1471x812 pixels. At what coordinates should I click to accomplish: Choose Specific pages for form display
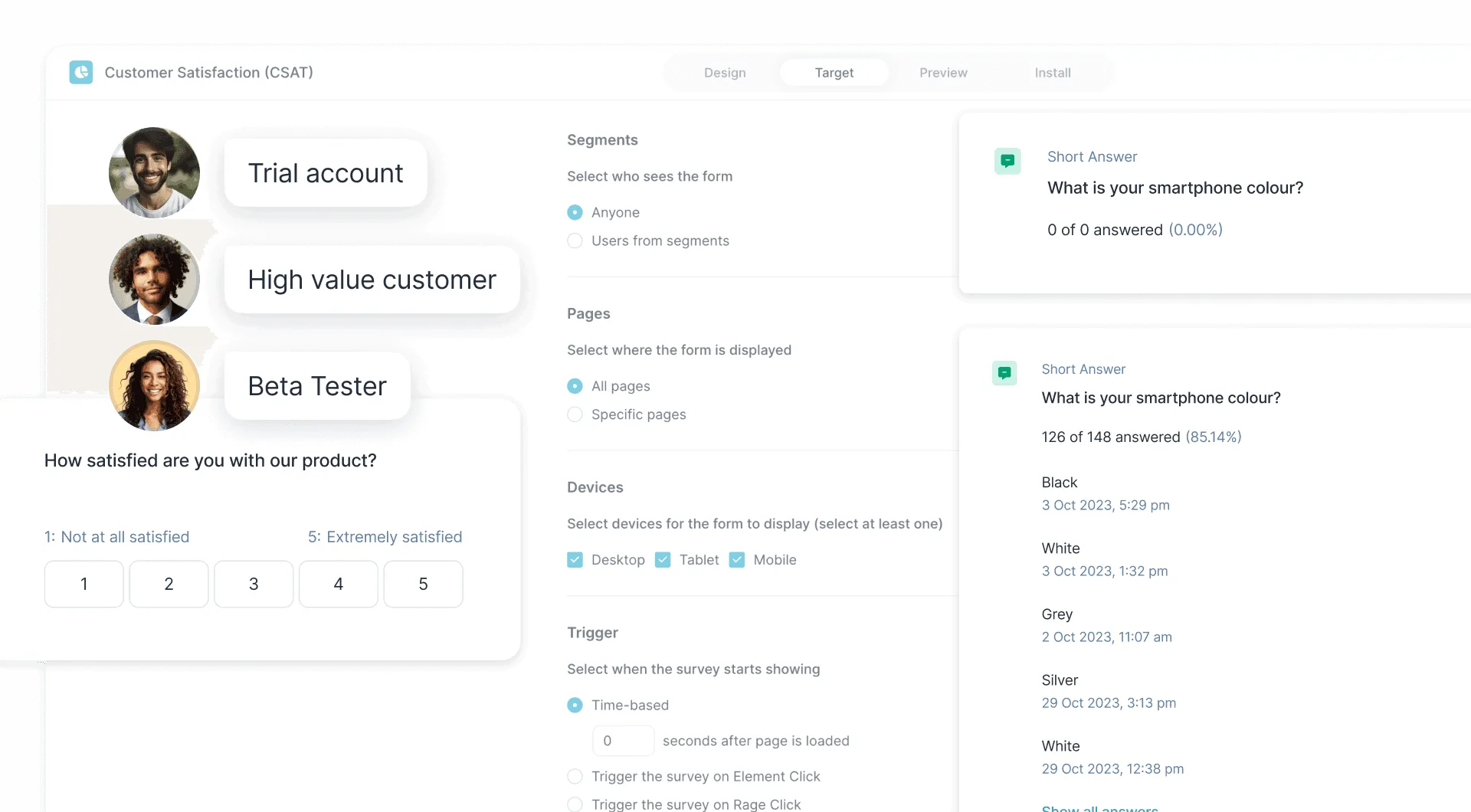(x=575, y=414)
